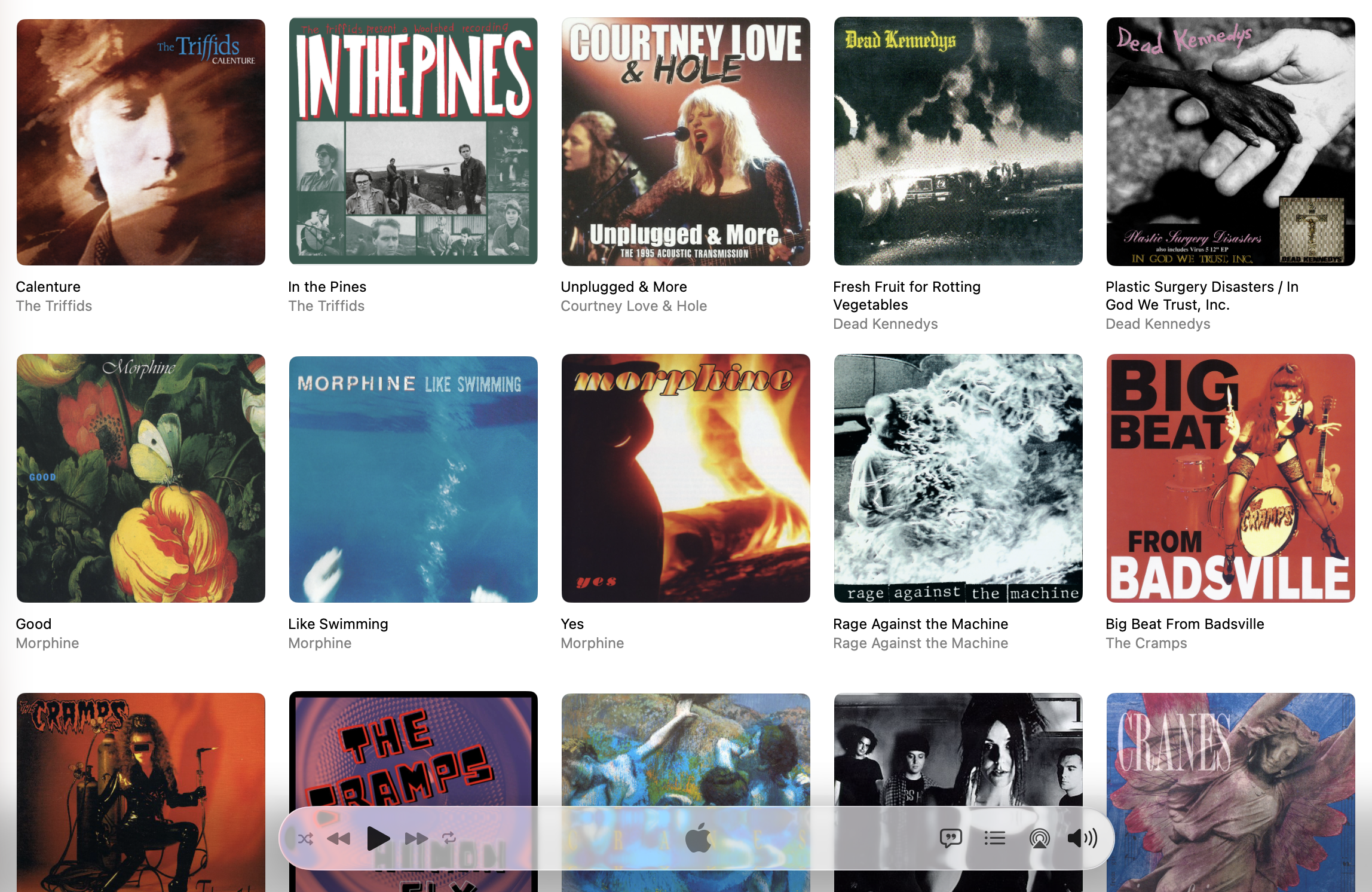The image size is (1372, 892).
Task: Click the previous track rewind button
Action: [x=339, y=839]
